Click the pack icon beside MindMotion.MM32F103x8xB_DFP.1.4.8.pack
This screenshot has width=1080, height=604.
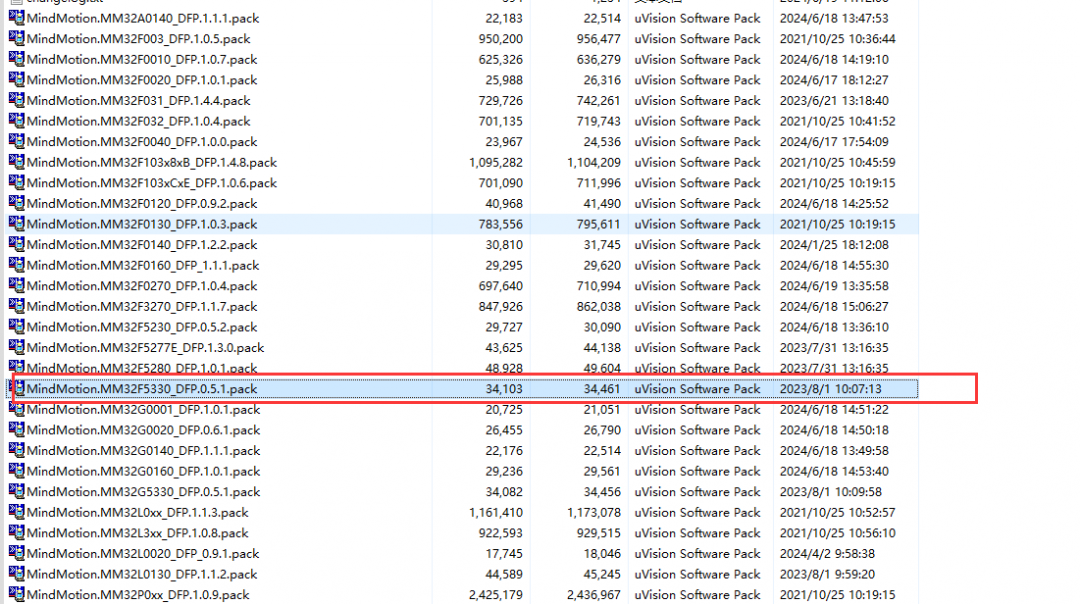click(x=17, y=163)
